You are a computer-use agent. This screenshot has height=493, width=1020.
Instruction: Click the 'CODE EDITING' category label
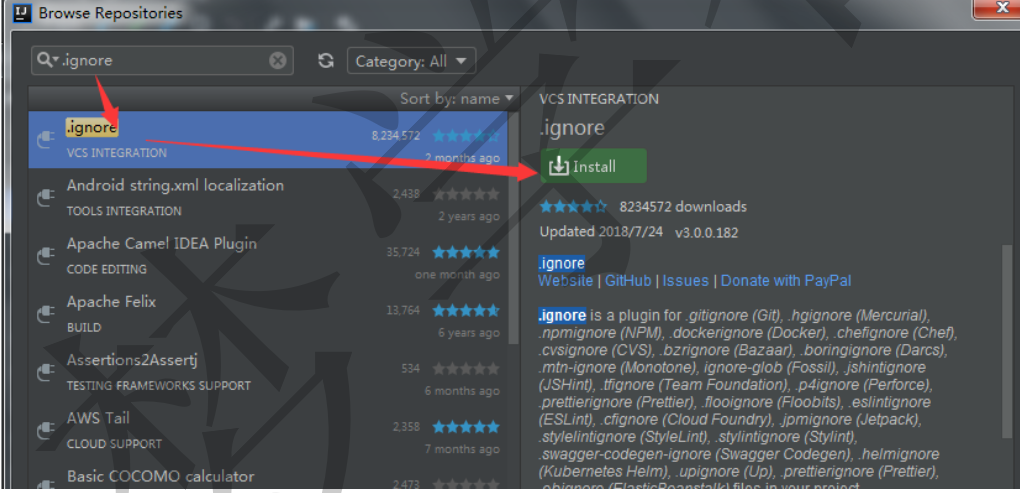point(107,269)
